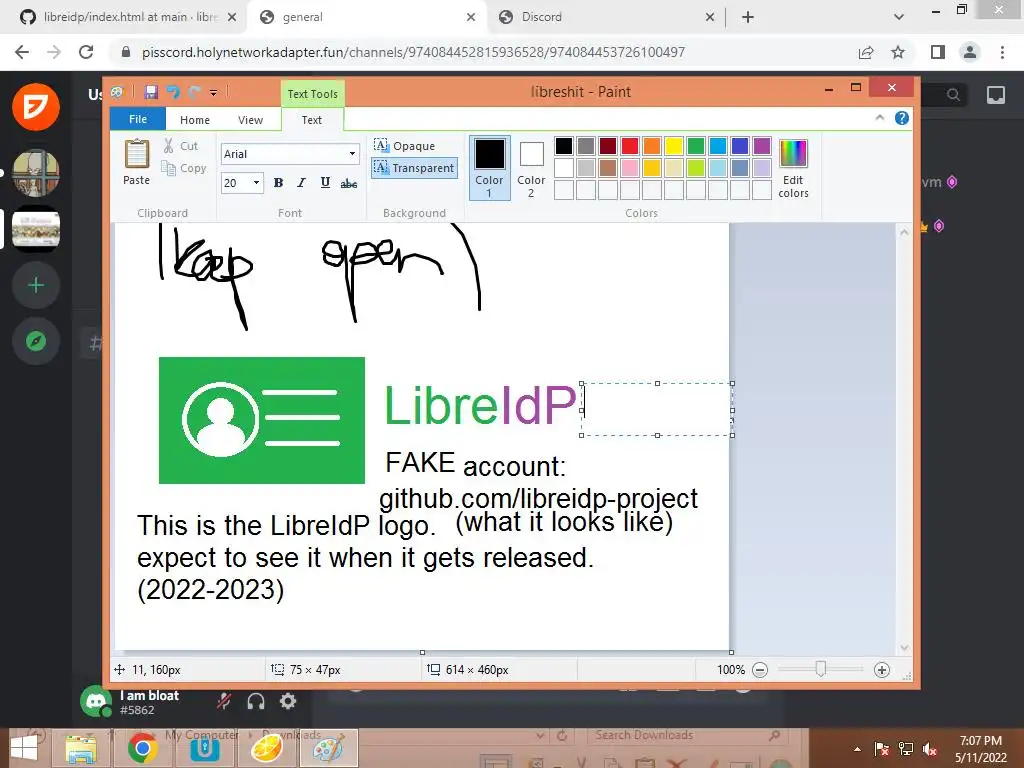
Task: Click the Paint zoom slider handle
Action: click(821, 669)
